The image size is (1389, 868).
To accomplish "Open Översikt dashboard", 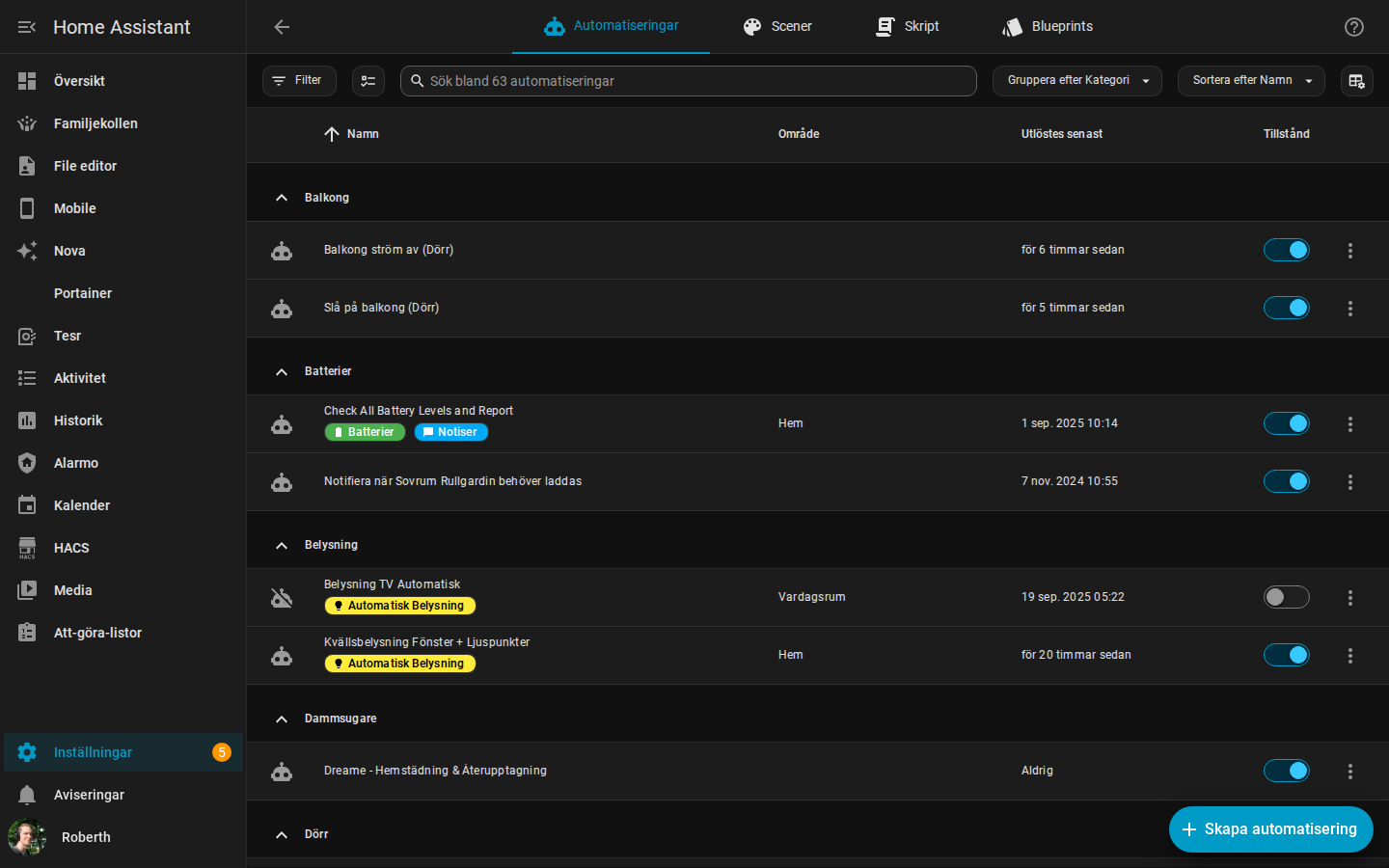I will click(123, 81).
